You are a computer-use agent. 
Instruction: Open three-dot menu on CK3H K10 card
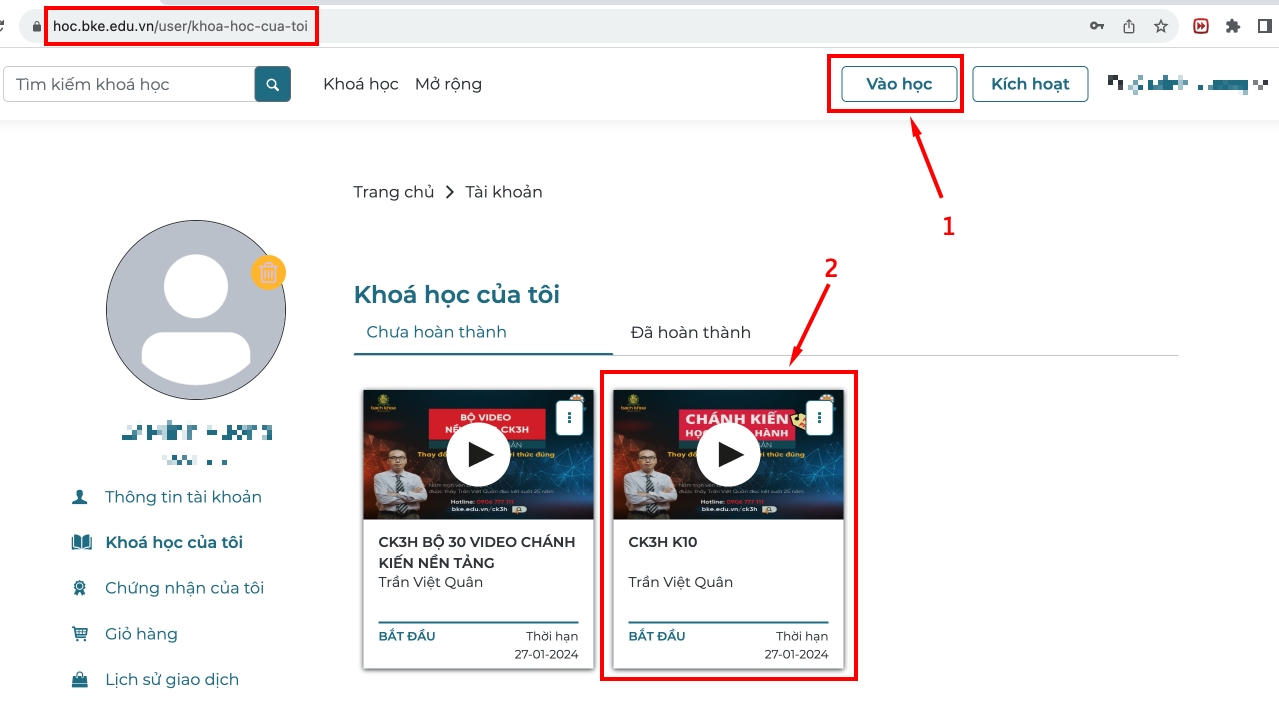[819, 418]
